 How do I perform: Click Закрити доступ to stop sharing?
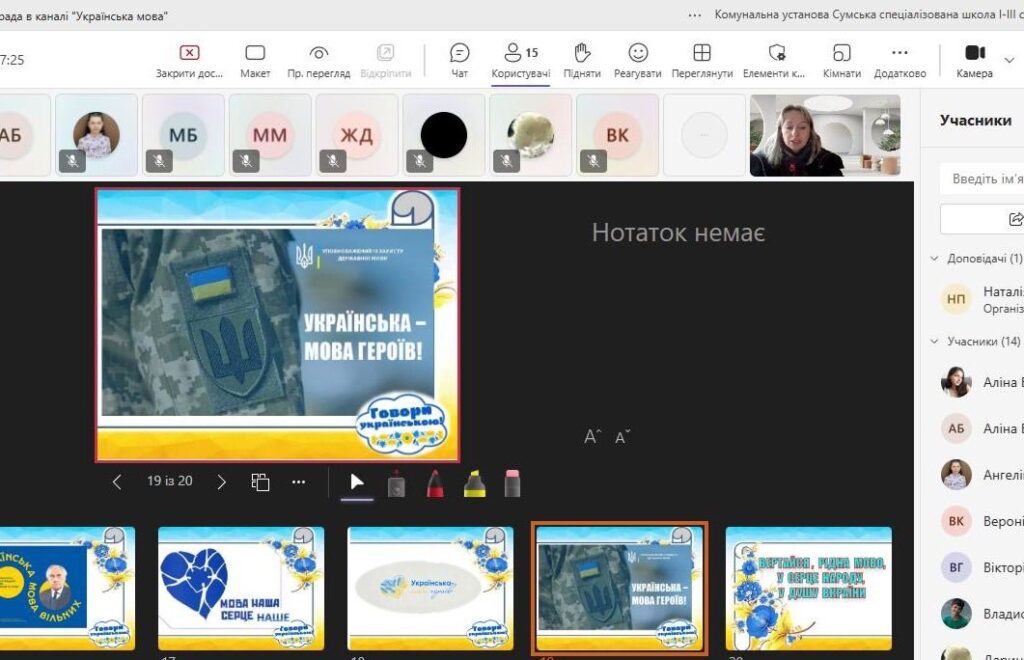189,60
